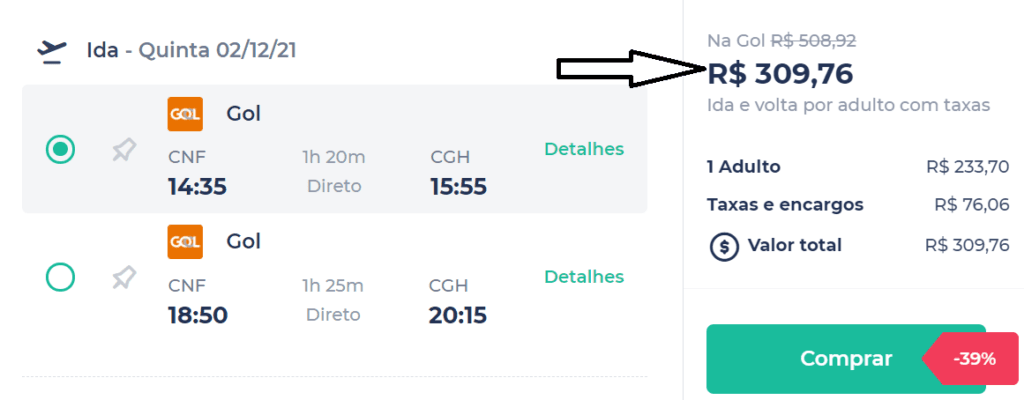Click the Taxas e encargos row
This screenshot has width=1024, height=400.
tap(858, 205)
